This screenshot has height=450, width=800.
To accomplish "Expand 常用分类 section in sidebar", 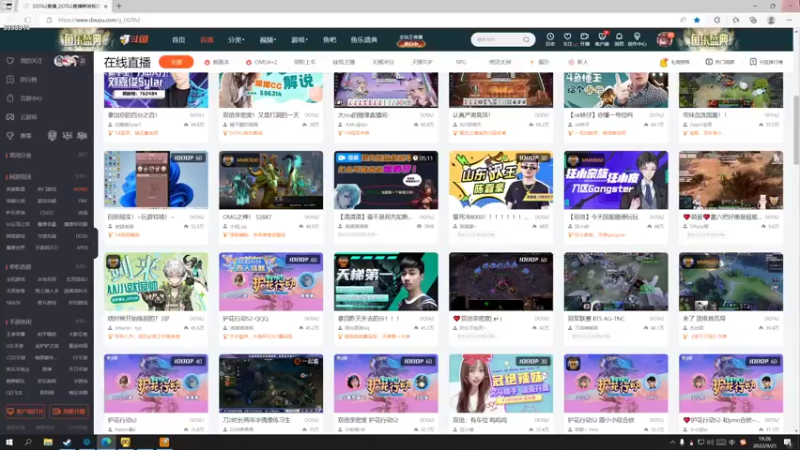I will (83, 155).
